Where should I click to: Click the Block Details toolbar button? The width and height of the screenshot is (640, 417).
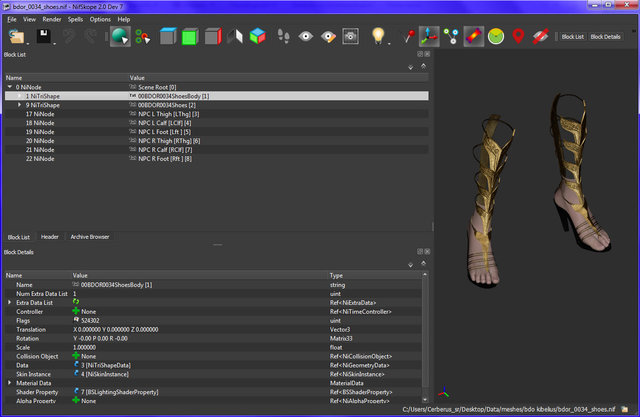605,37
